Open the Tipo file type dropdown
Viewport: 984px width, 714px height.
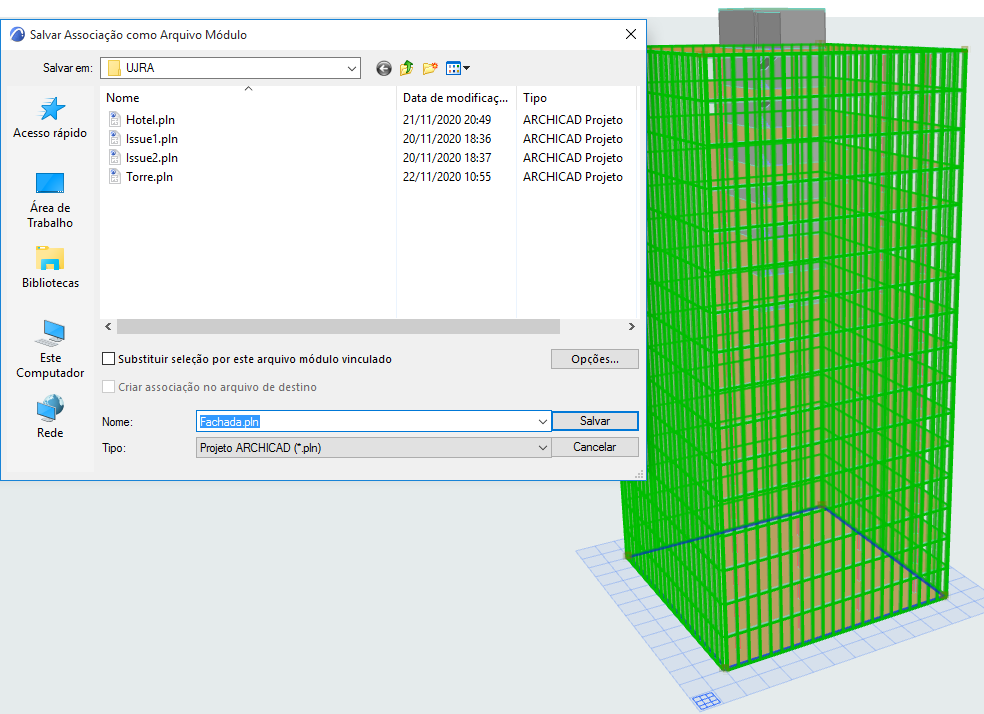pyautogui.click(x=373, y=448)
